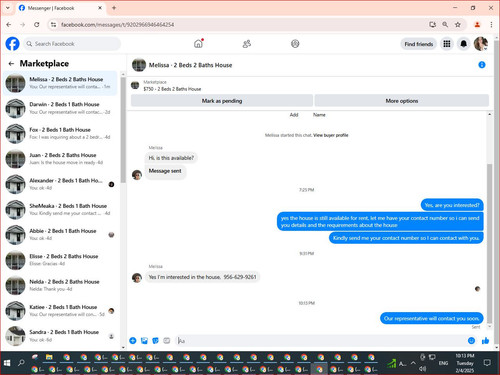Go back using the Marketplace back arrow
The width and height of the screenshot is (500, 375).
coord(11,63)
